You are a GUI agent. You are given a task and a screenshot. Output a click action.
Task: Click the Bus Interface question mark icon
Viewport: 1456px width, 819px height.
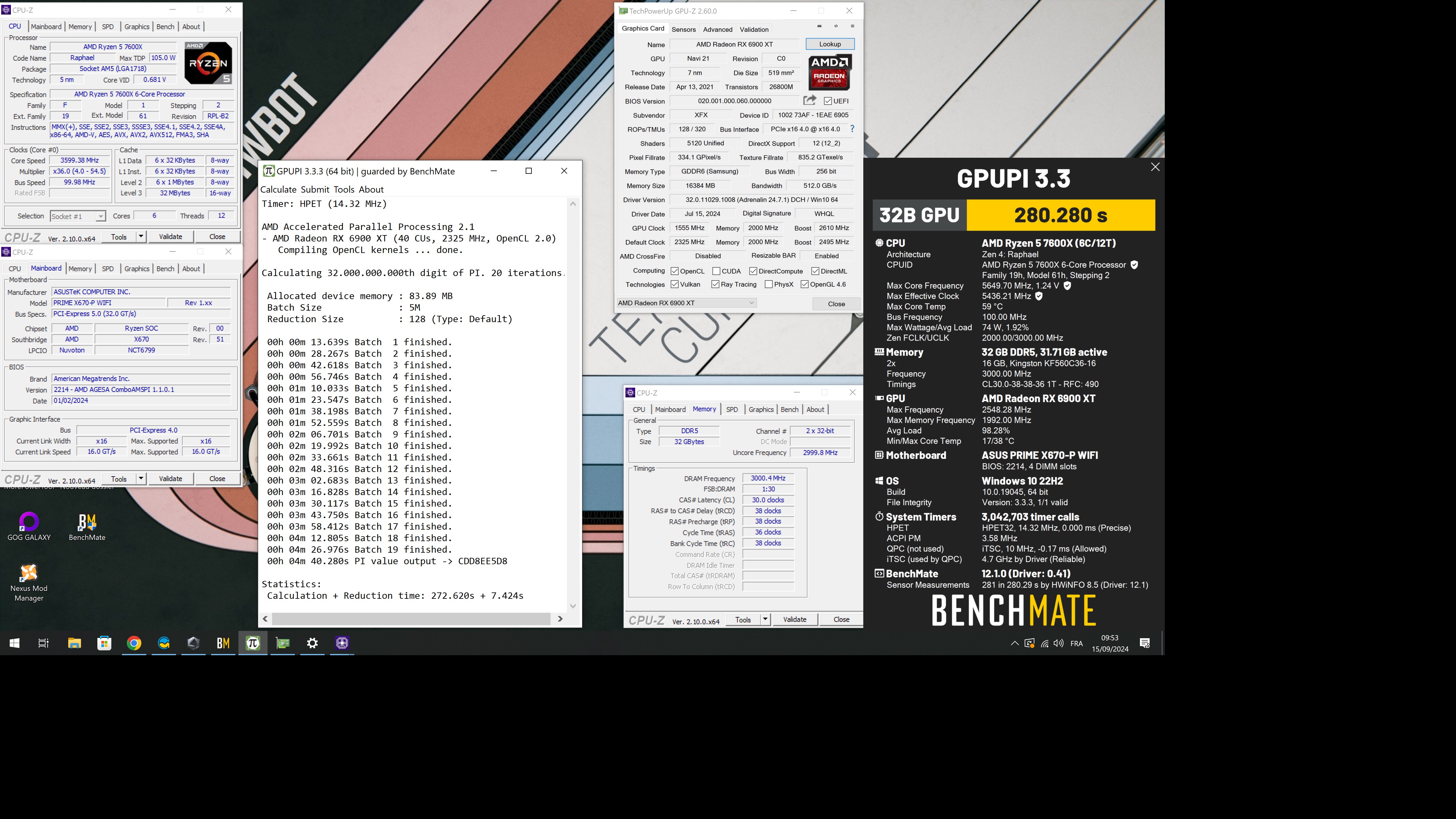pos(852,129)
